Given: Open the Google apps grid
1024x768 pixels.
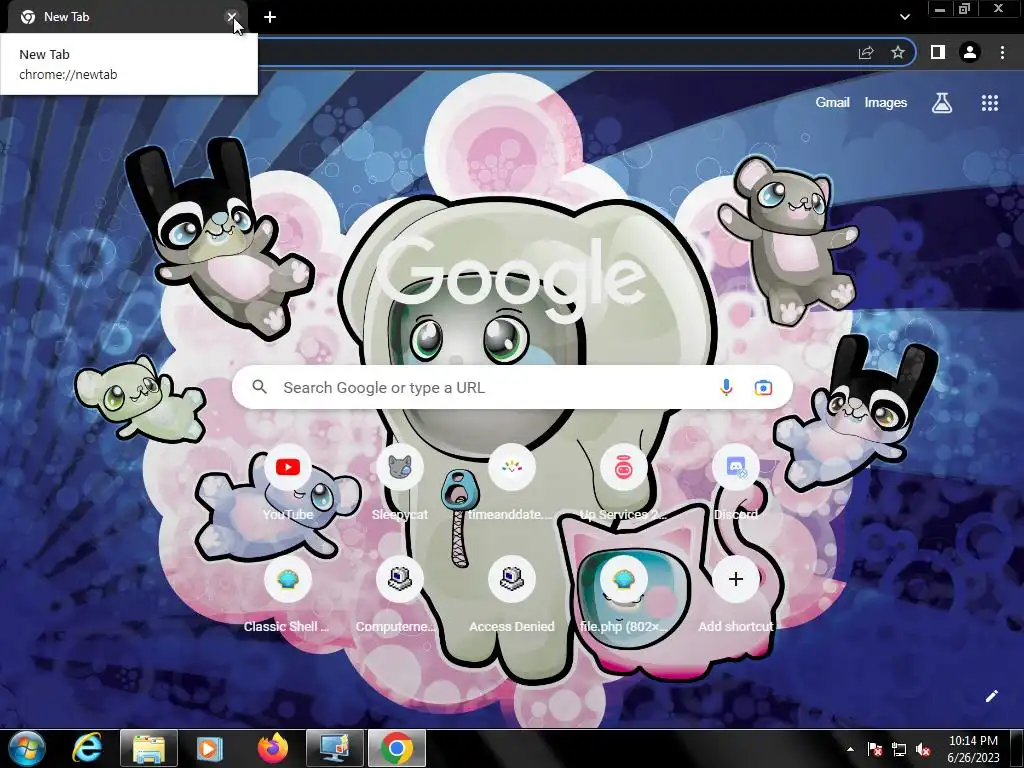Looking at the screenshot, I should [989, 103].
